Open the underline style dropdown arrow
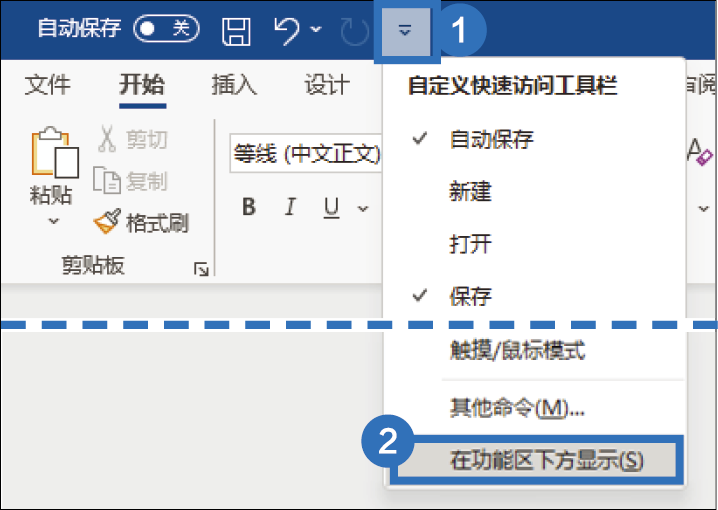This screenshot has width=718, height=510. (x=363, y=209)
